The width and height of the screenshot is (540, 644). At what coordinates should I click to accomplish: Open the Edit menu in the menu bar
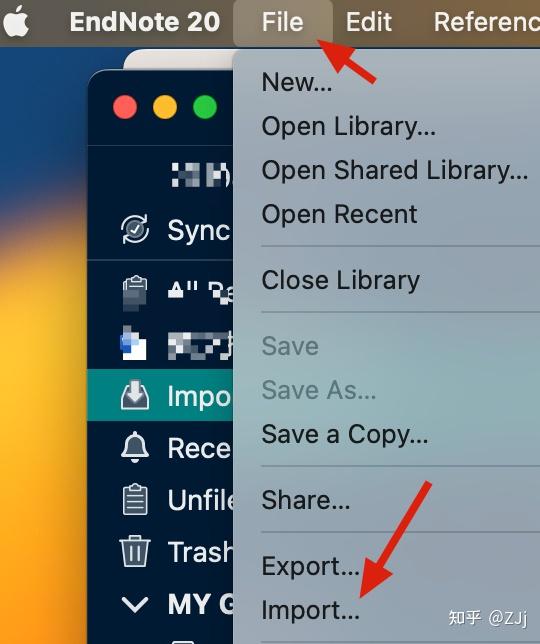tap(369, 22)
